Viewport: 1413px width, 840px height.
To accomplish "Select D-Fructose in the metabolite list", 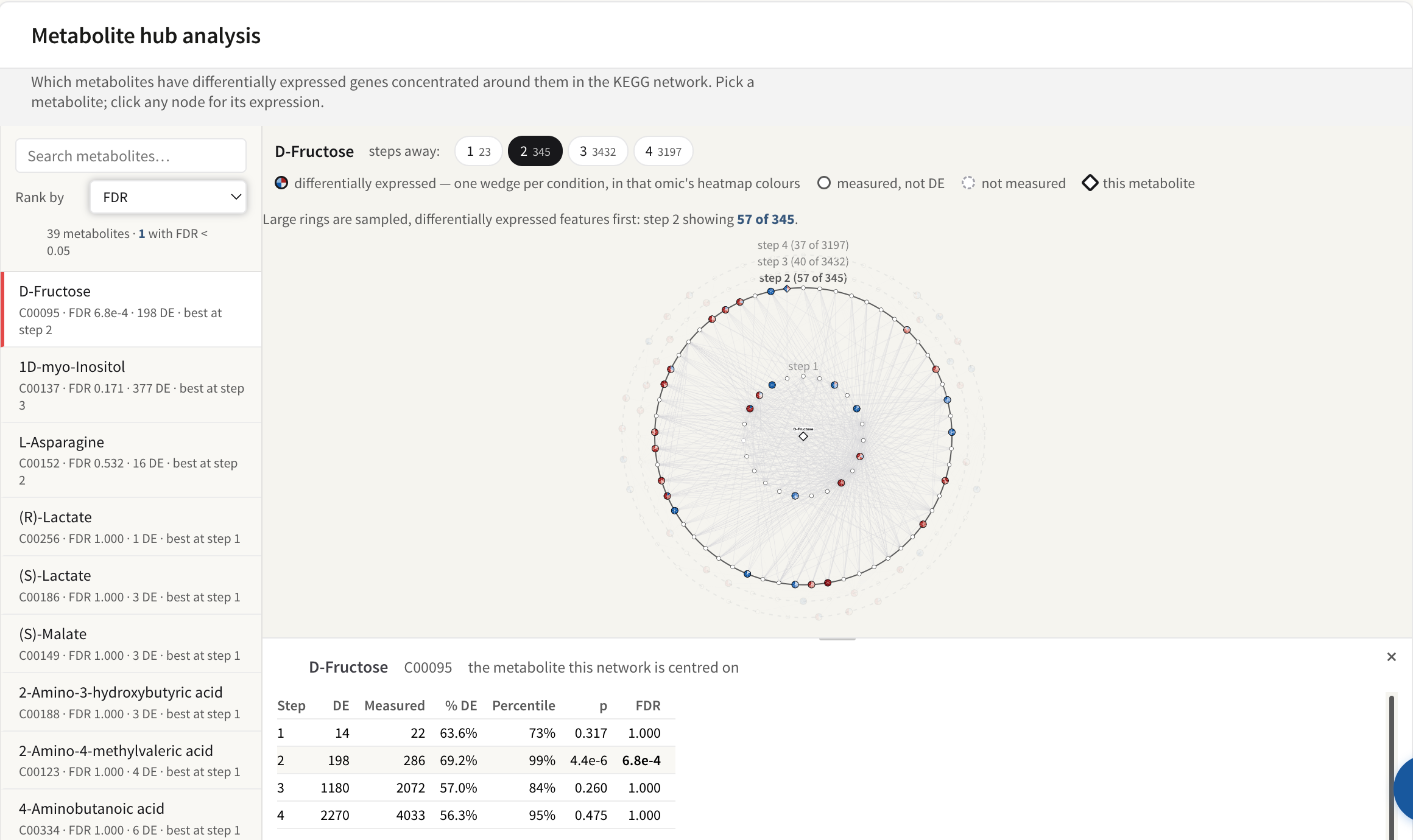I will [131, 309].
